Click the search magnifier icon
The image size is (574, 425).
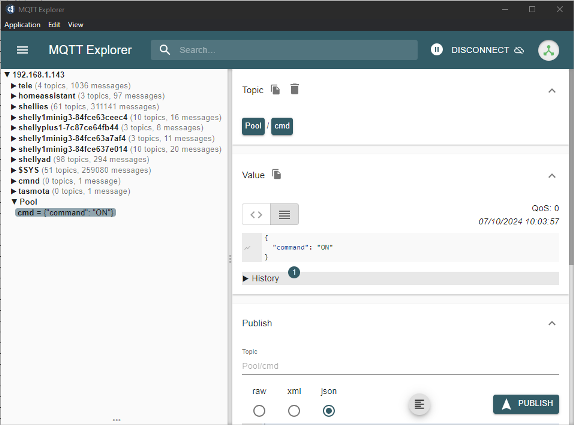click(x=165, y=50)
